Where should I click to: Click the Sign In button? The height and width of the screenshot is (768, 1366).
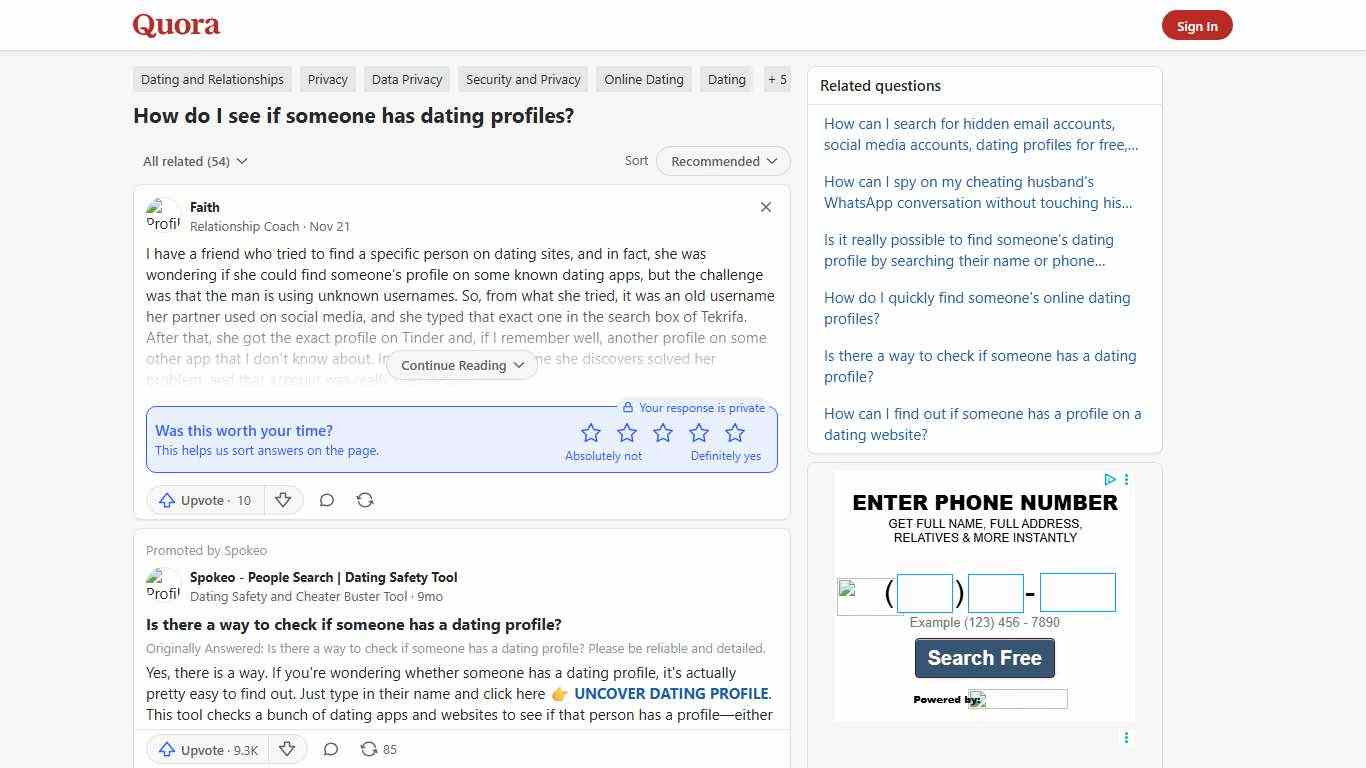1197,25
